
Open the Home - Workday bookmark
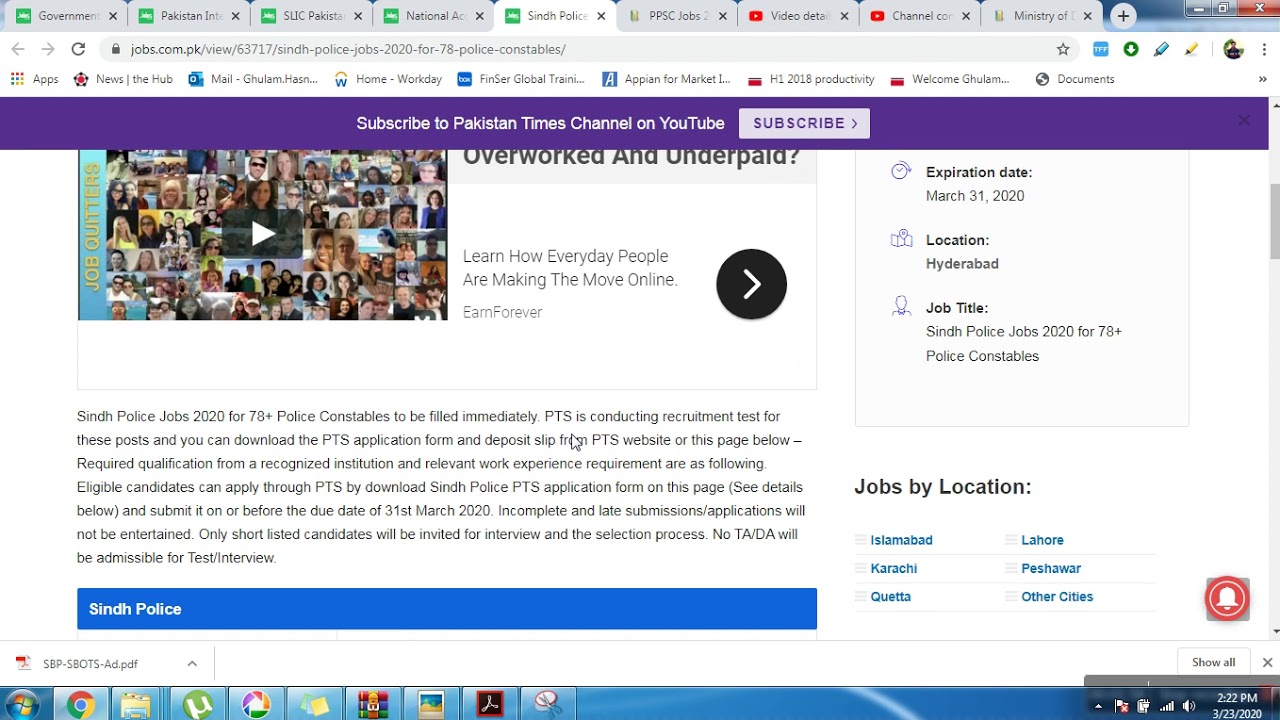(x=388, y=79)
